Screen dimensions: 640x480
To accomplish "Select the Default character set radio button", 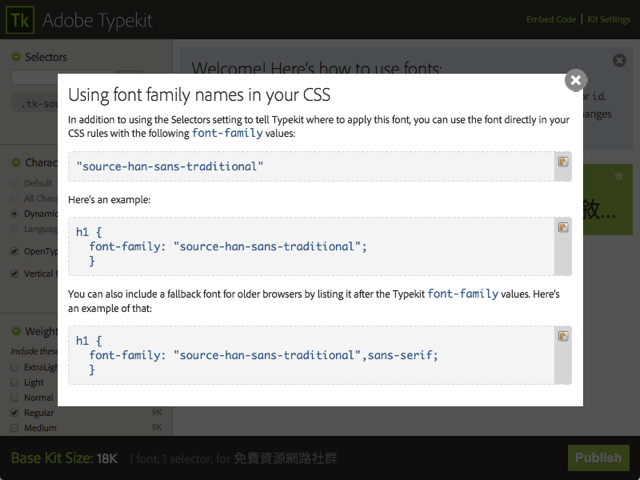I will 14,183.
